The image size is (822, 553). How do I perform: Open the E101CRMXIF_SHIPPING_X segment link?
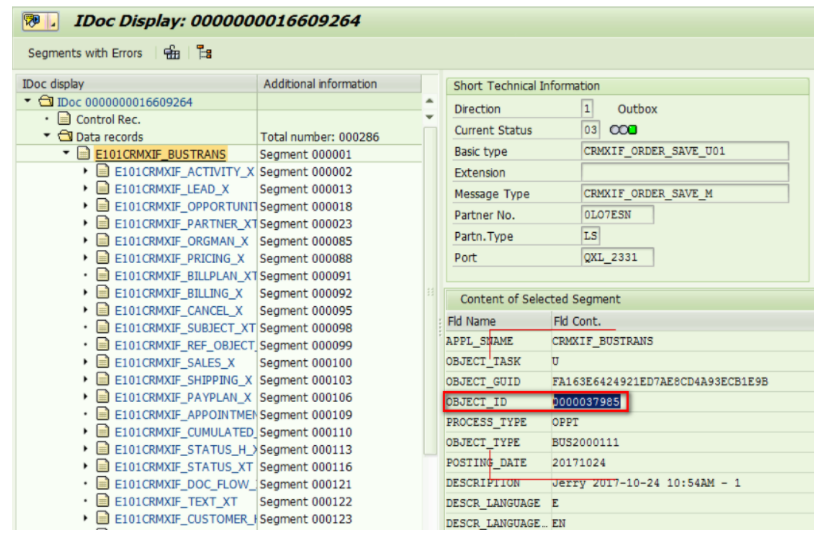point(183,380)
